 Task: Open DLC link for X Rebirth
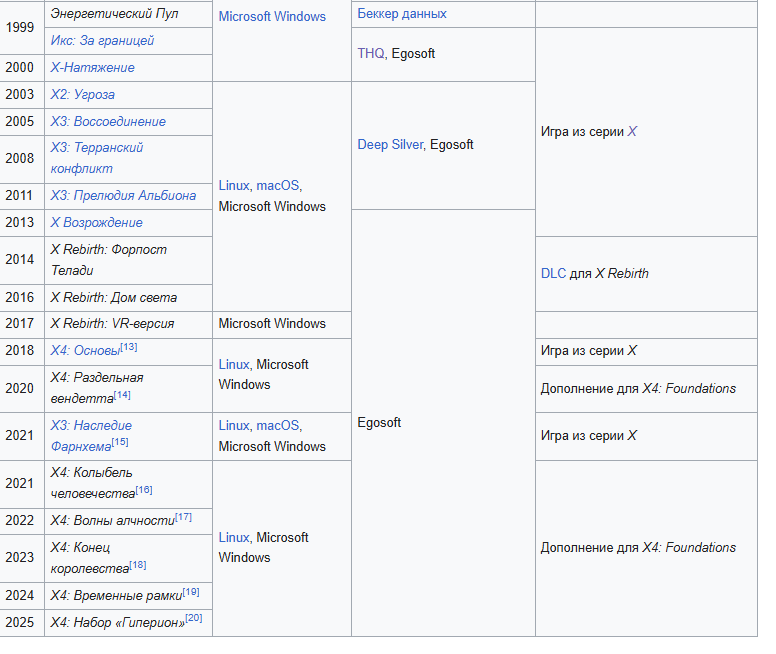(553, 274)
